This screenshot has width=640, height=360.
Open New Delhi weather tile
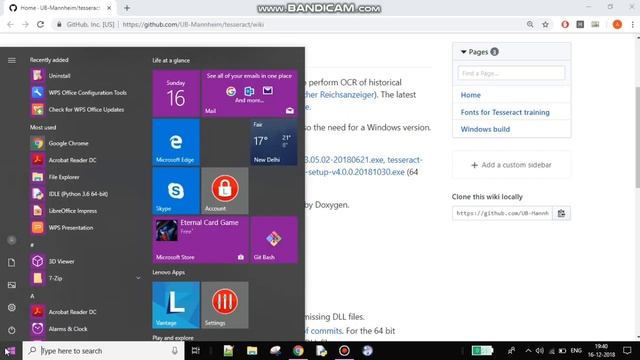click(274, 142)
